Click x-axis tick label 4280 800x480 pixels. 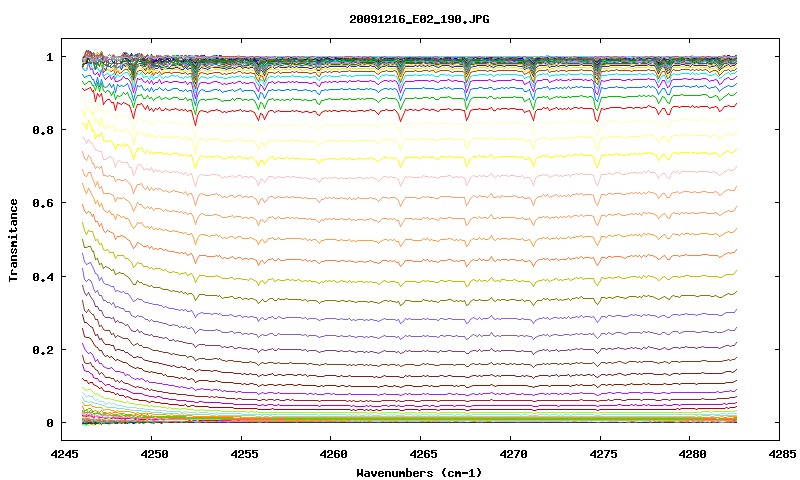690,453
